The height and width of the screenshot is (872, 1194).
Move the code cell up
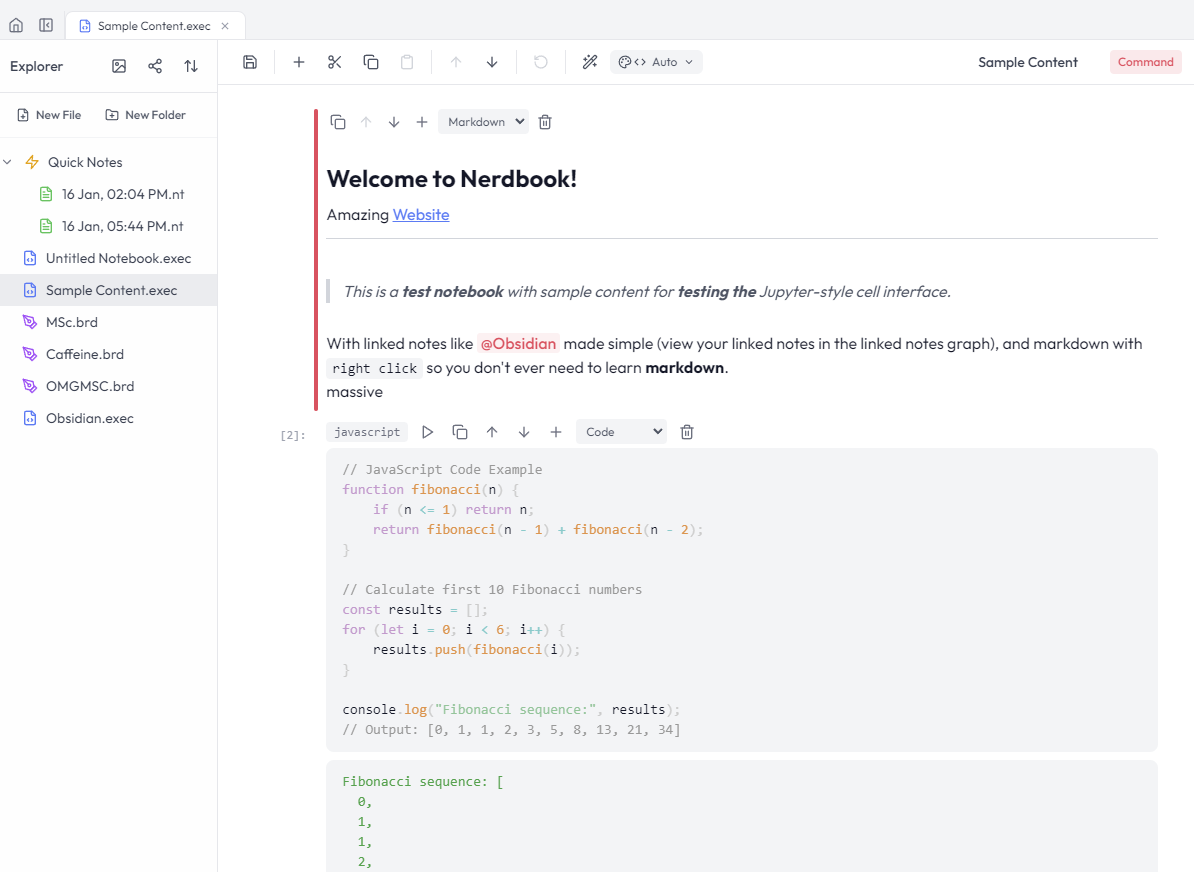coord(492,432)
